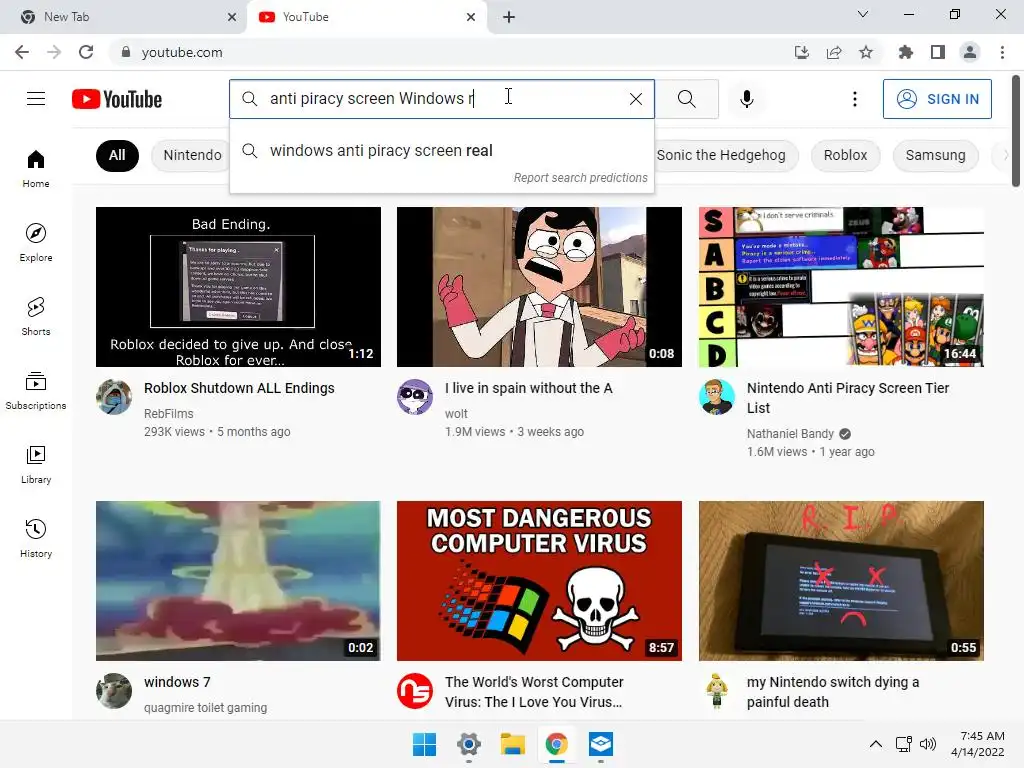This screenshot has width=1024, height=768.
Task: Open the wolt channel name
Action: click(456, 413)
